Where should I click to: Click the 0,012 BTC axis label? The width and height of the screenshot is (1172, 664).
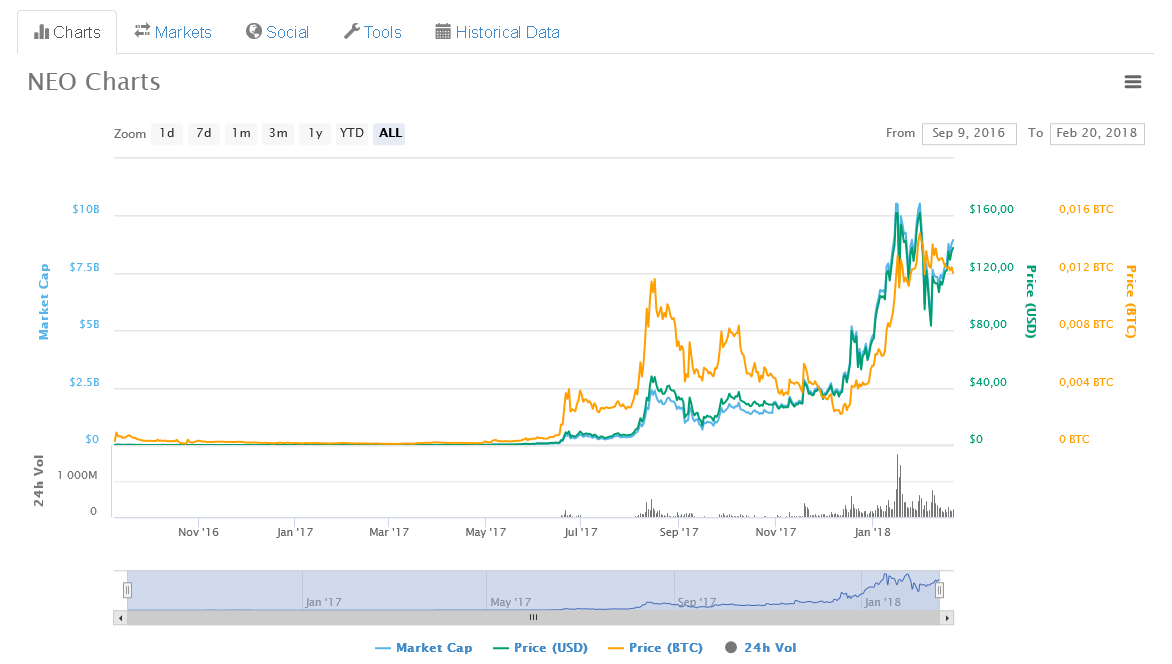pos(1086,268)
